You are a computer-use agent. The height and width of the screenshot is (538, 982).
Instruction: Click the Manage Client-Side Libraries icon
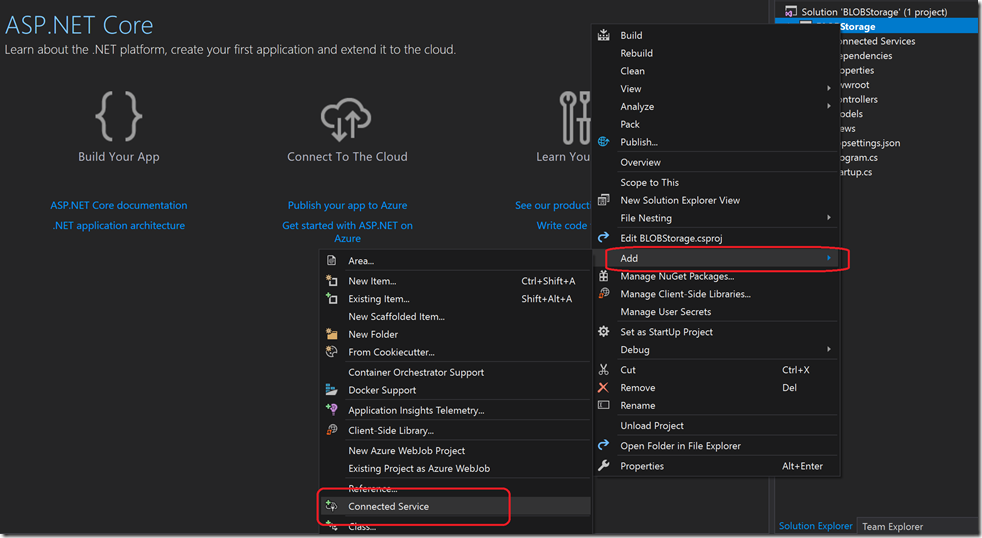(604, 293)
